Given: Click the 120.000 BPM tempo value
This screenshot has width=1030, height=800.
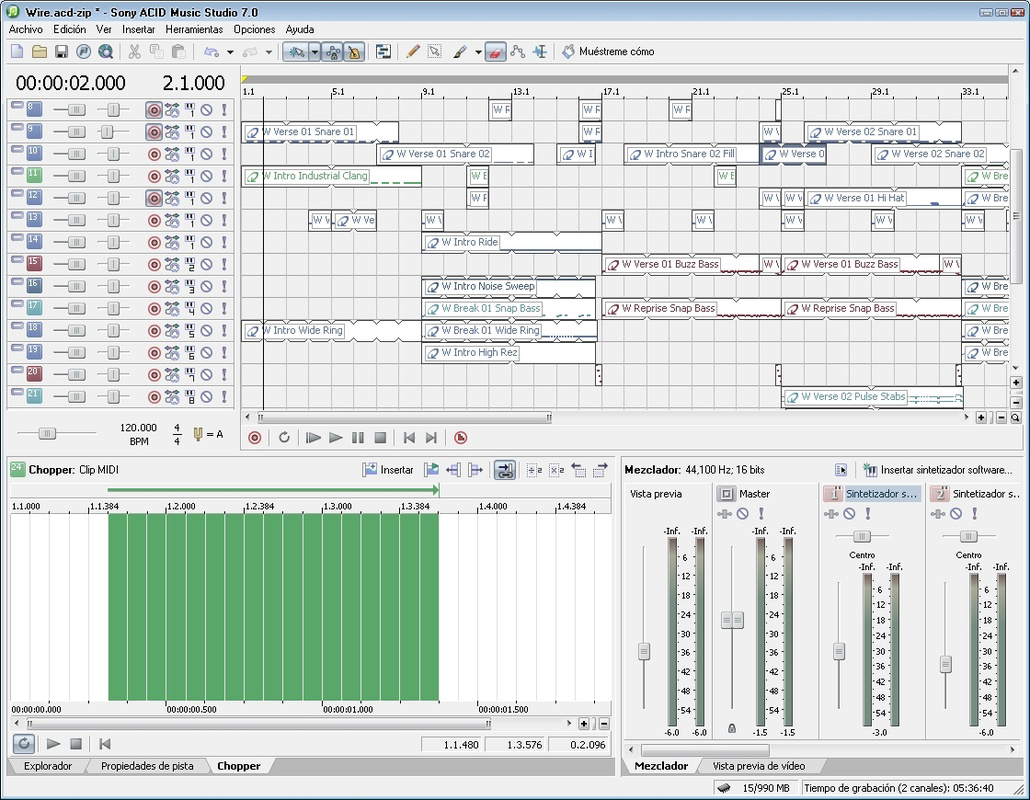Looking at the screenshot, I should point(139,428).
